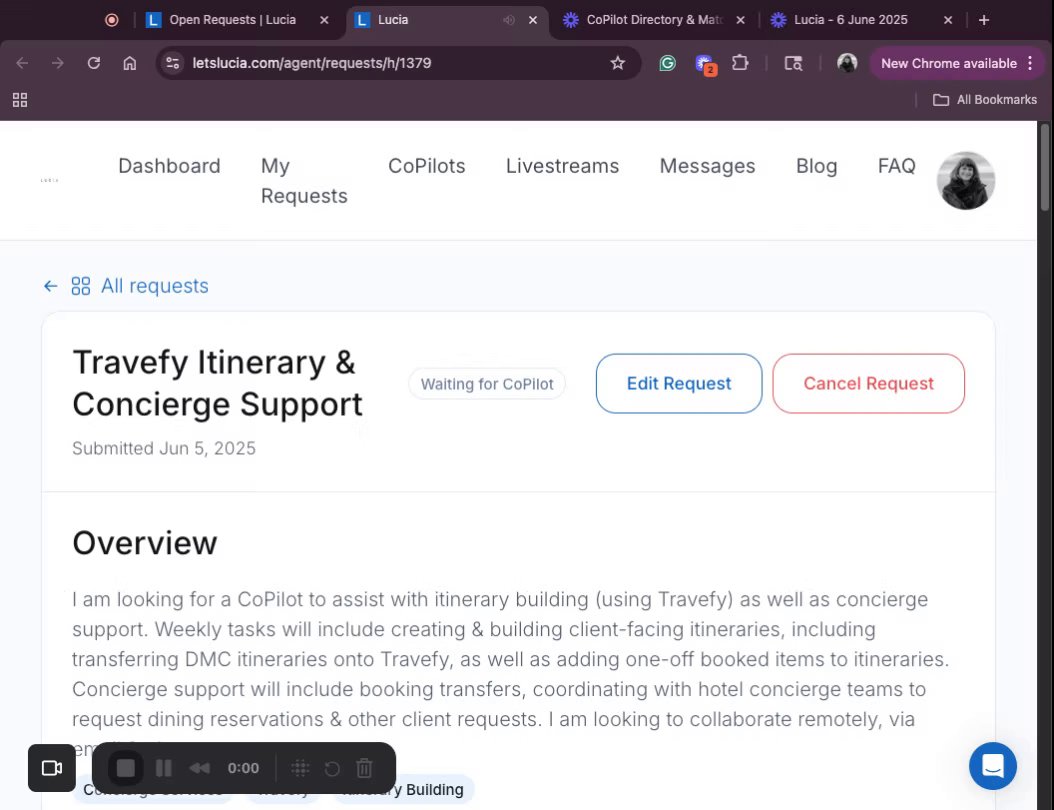Open Livestreams section
Image resolution: width=1054 pixels, height=810 pixels.
point(563,166)
